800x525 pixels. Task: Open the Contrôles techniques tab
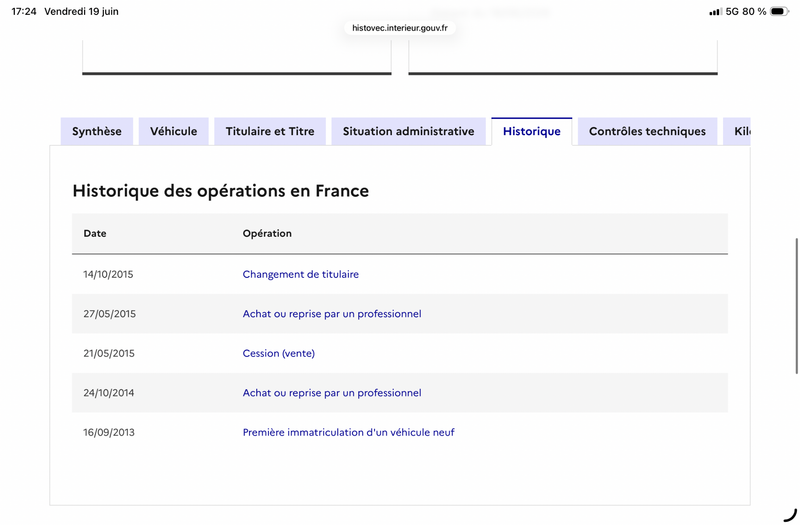point(647,132)
